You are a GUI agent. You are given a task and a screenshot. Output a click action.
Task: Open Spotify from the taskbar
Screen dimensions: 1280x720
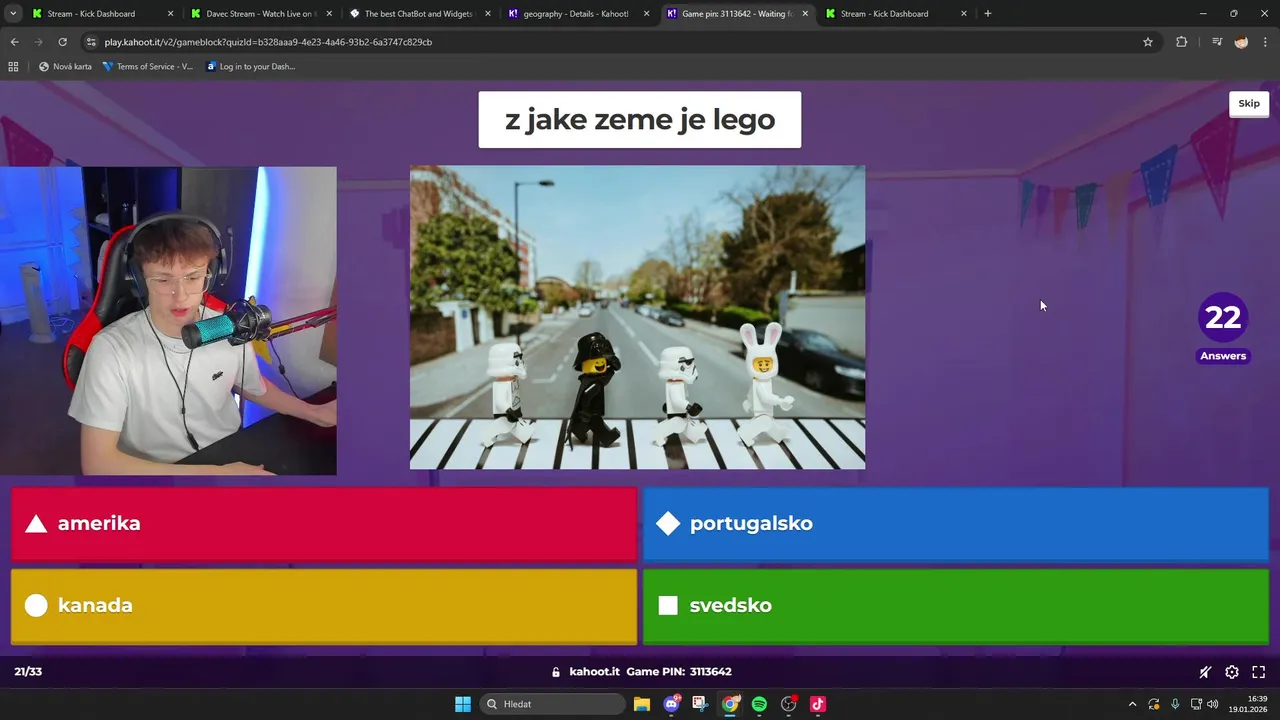[759, 704]
